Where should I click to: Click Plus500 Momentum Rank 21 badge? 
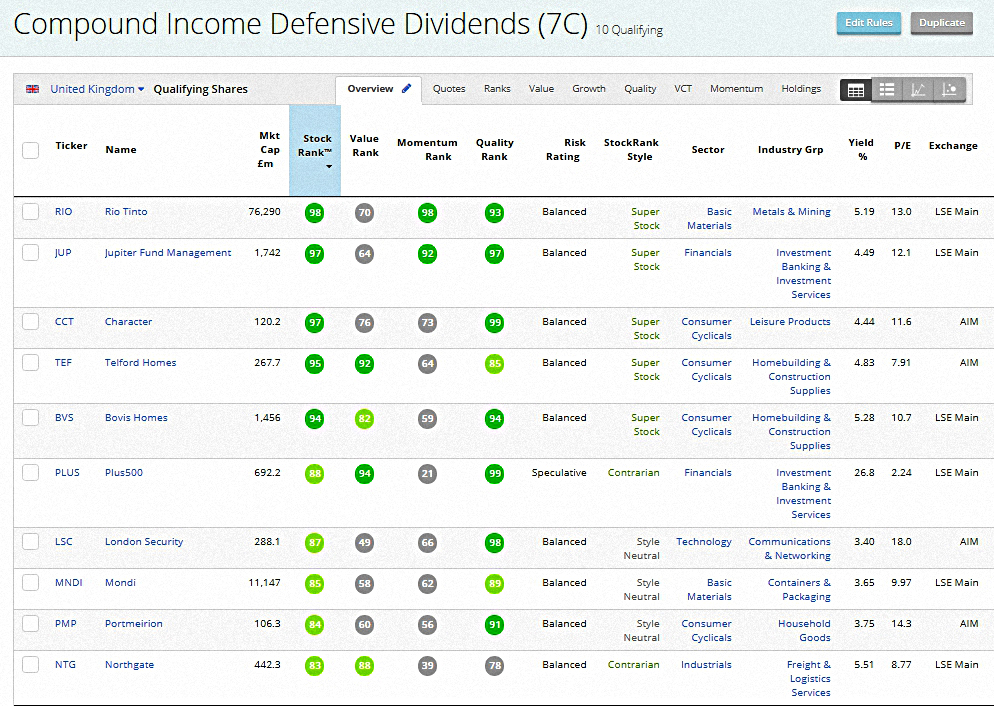(x=428, y=474)
